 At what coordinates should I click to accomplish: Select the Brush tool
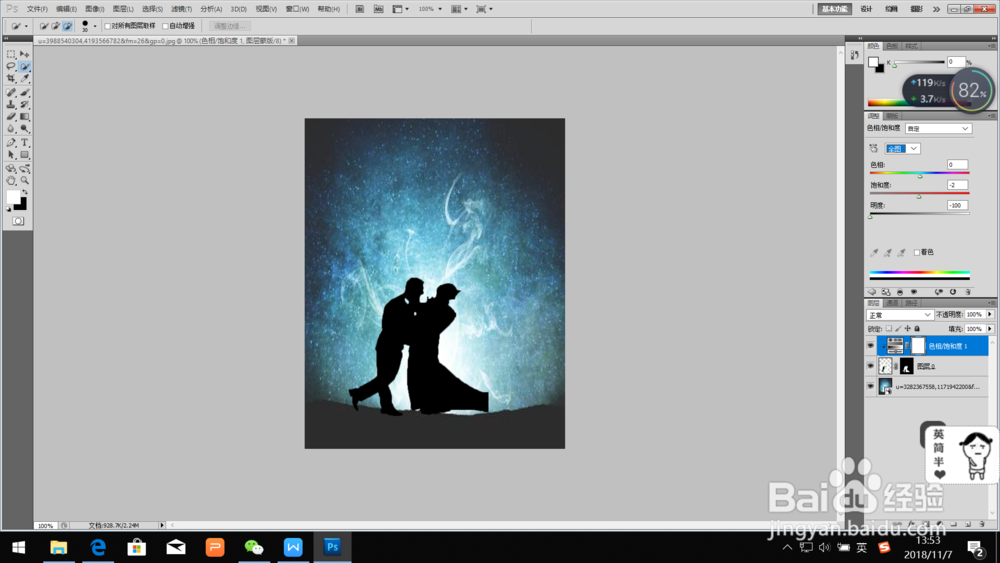[24, 92]
